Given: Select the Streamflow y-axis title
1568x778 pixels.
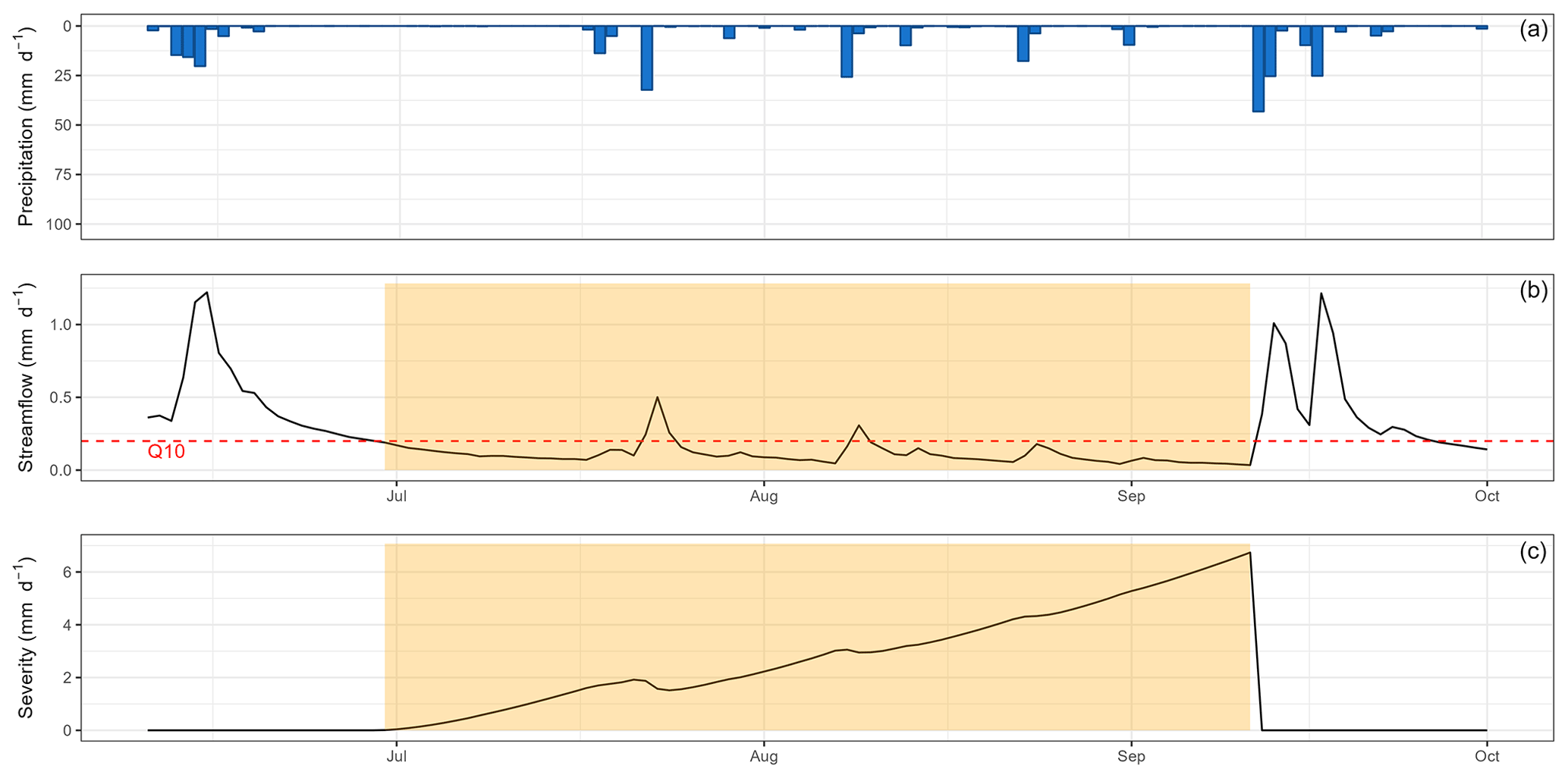Looking at the screenshot, I should click(x=27, y=378).
